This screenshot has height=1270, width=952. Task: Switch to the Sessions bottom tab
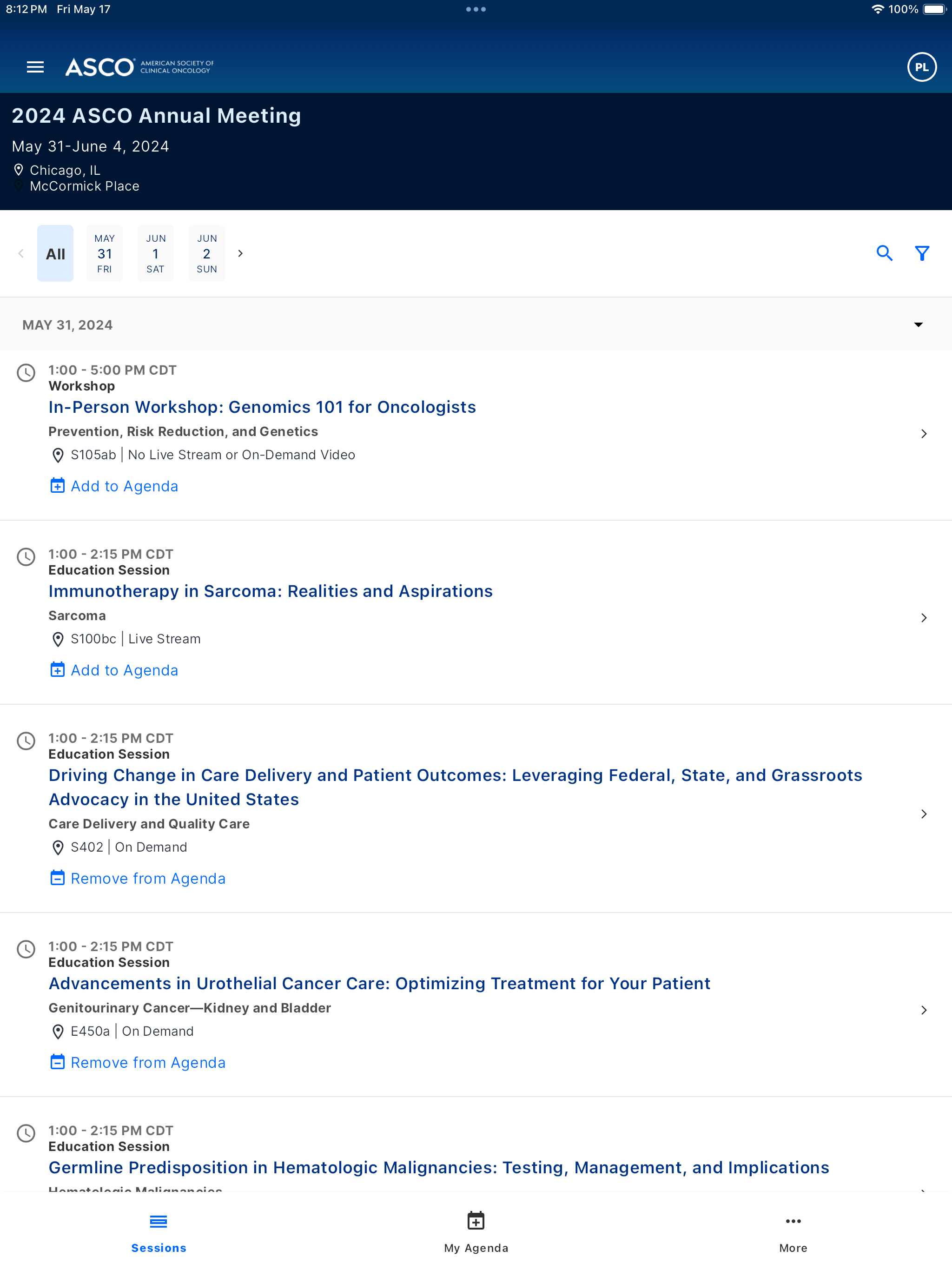point(159,1233)
